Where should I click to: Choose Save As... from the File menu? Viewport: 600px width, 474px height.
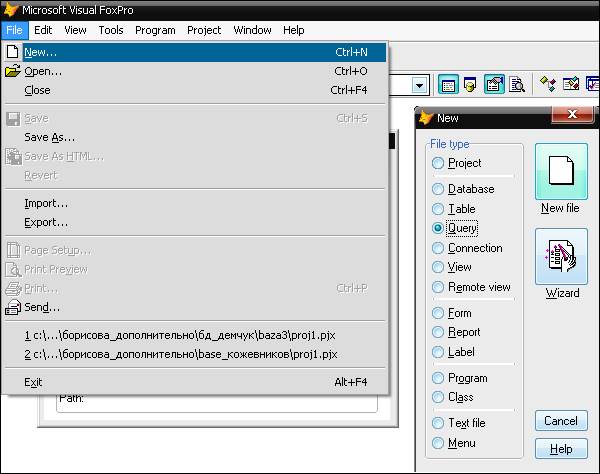click(196, 137)
